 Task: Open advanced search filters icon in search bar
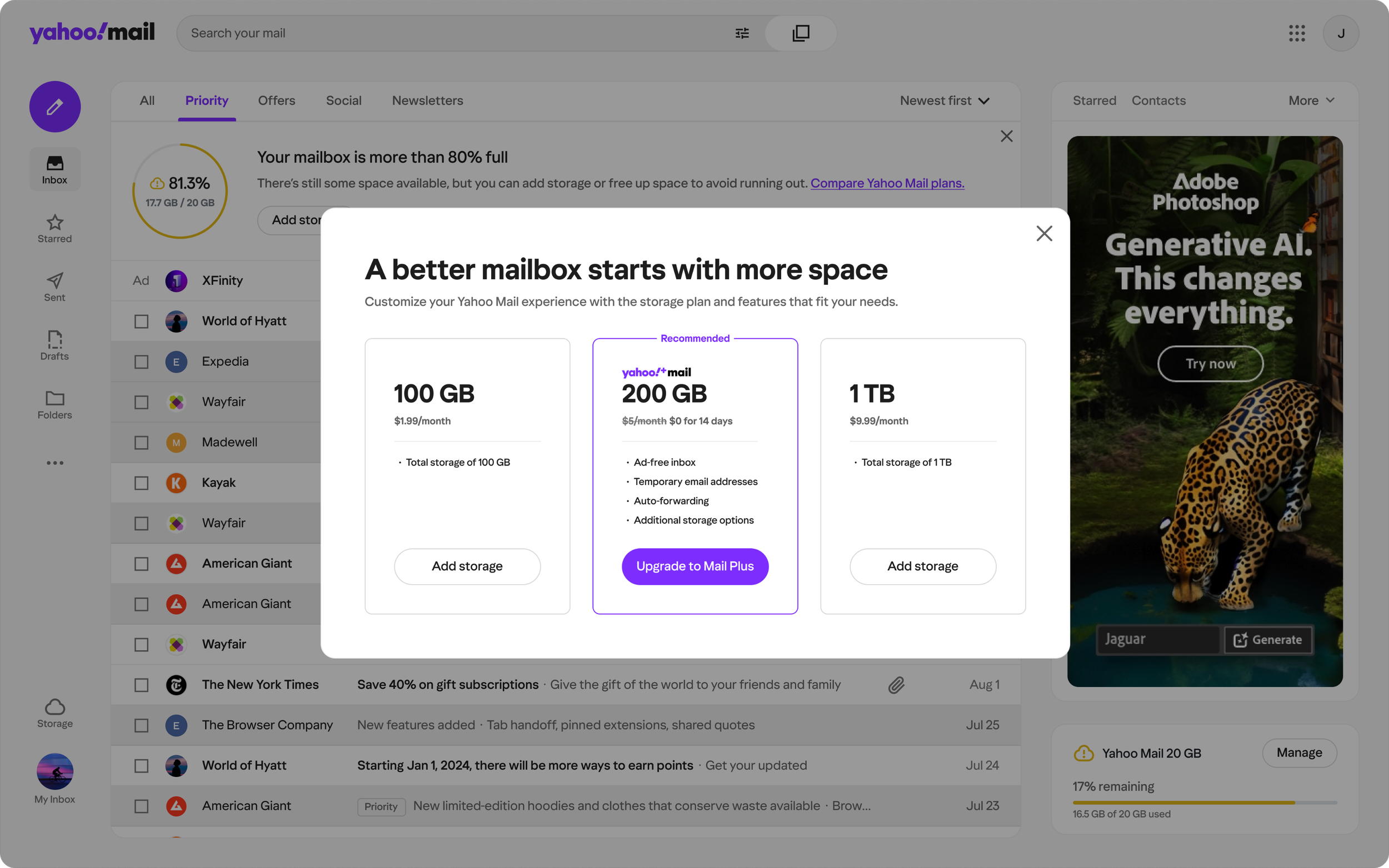[742, 33]
